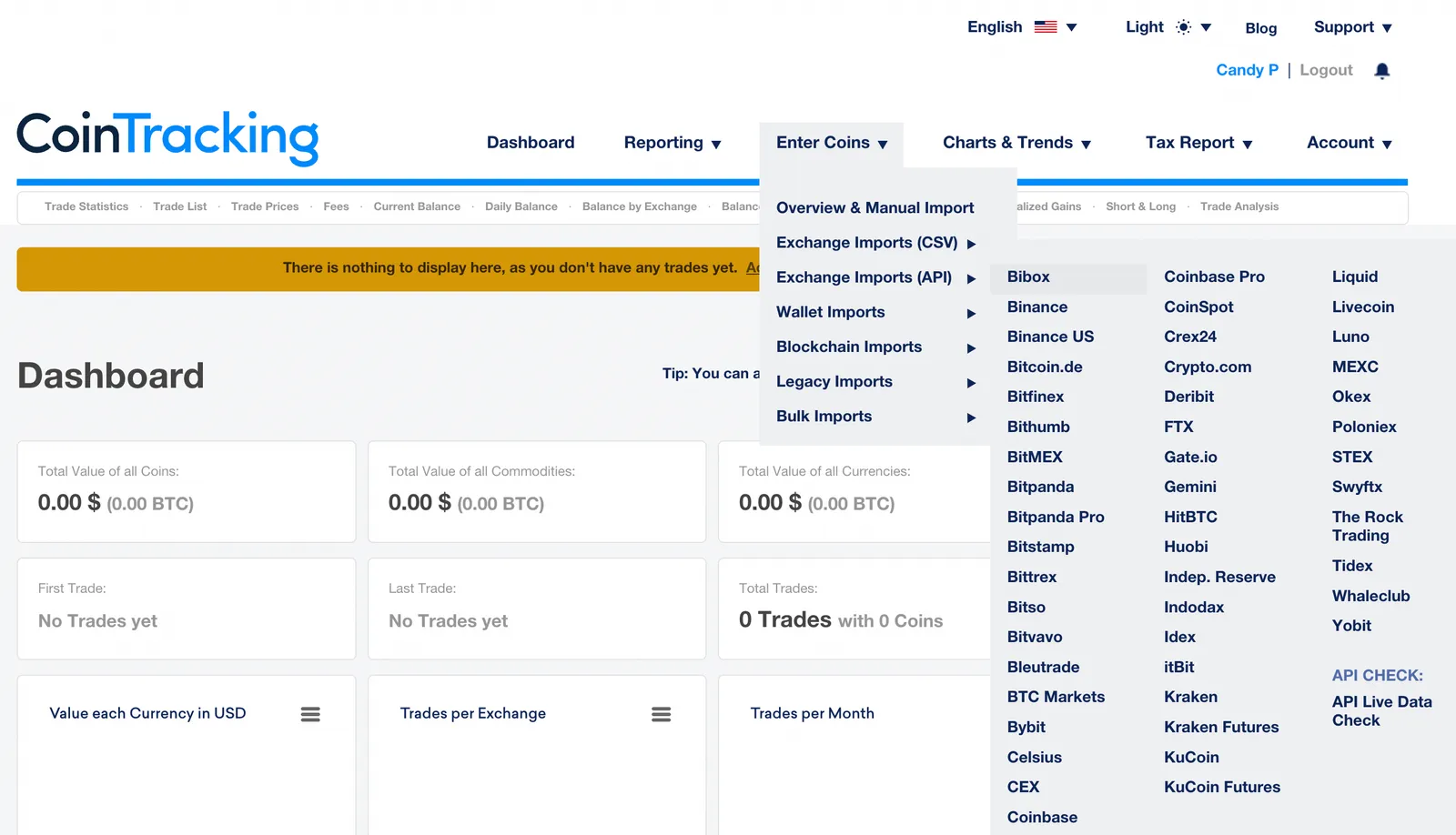
Task: Click the US flag language icon
Action: tap(1046, 27)
